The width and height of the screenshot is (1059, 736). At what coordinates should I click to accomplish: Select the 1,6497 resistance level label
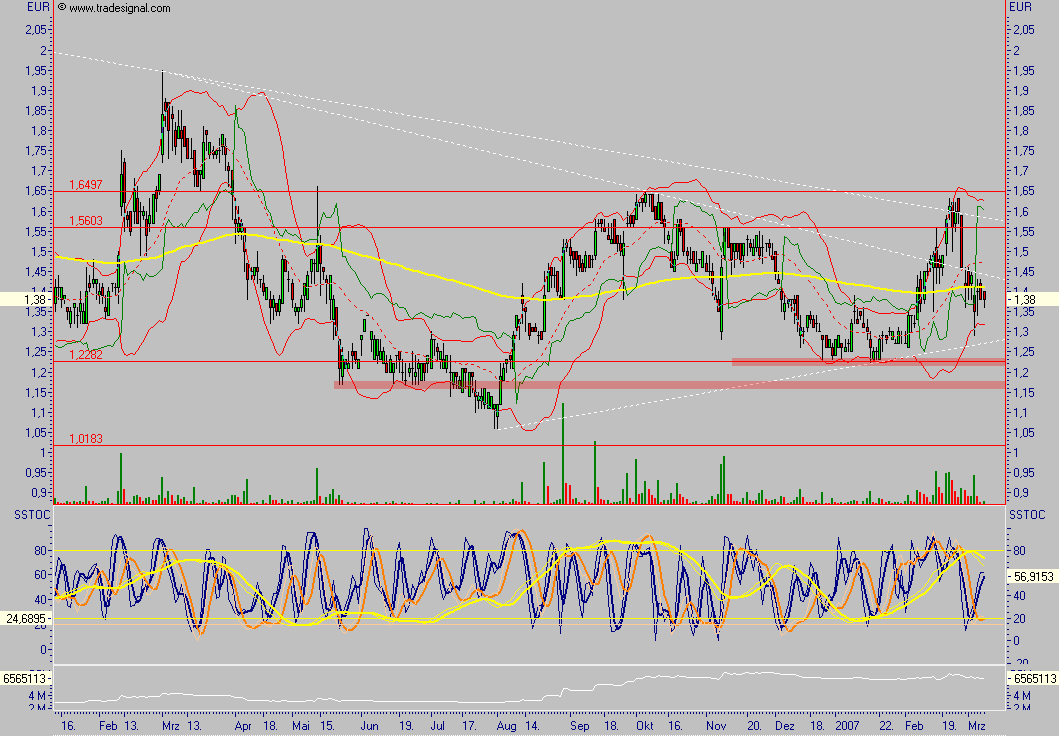click(x=86, y=185)
